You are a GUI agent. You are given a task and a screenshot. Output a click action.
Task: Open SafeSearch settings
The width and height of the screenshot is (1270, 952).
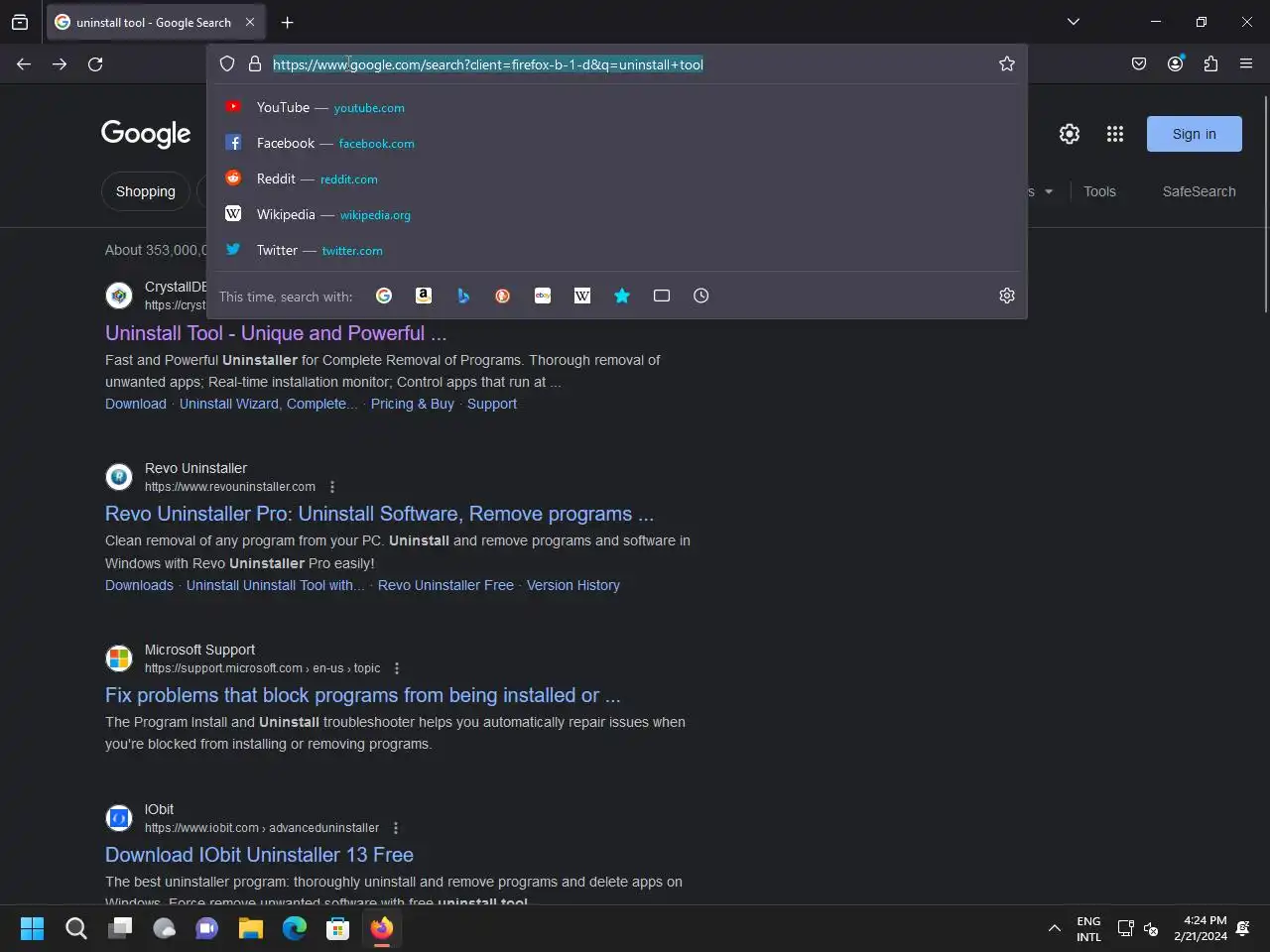1199,191
